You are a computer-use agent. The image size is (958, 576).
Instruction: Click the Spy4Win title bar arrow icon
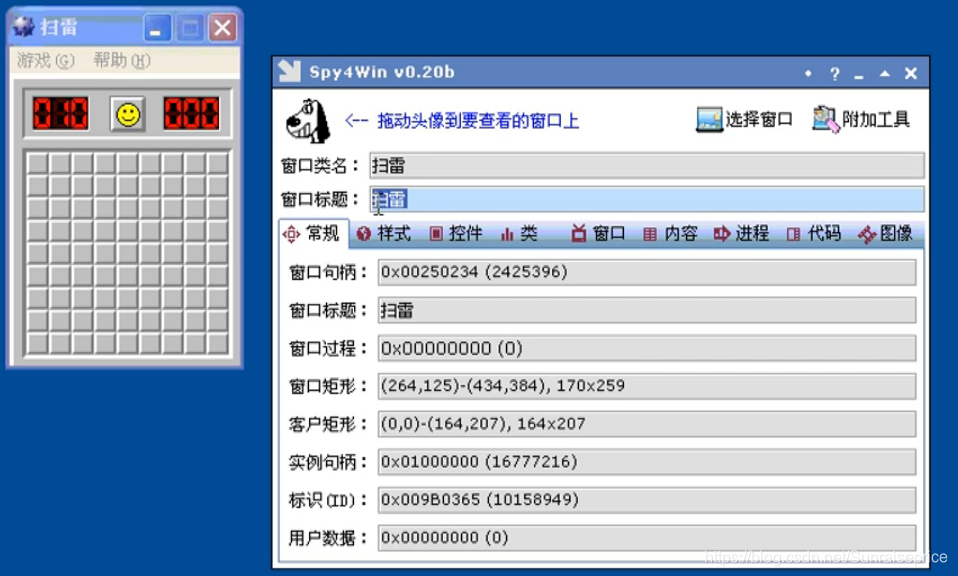pos(289,71)
